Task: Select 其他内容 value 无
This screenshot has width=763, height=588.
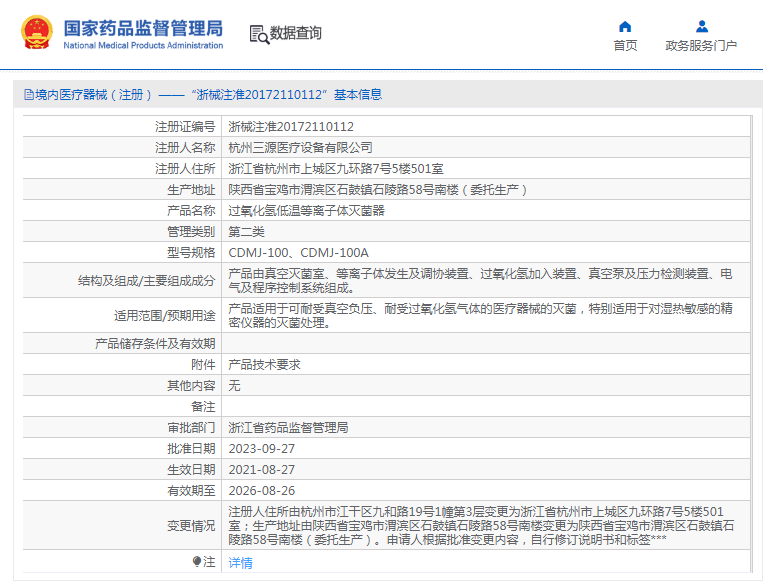Action: coord(235,386)
